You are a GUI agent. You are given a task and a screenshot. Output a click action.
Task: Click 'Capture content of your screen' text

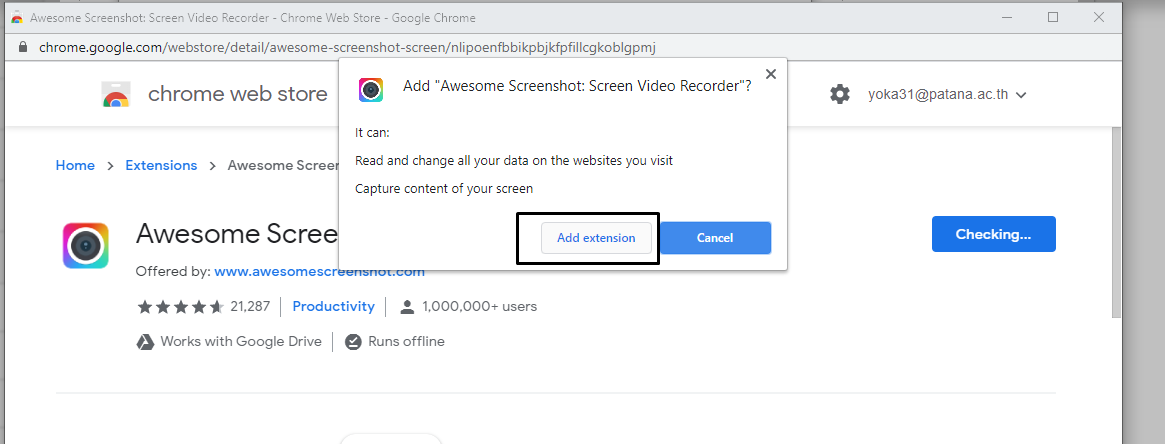point(444,189)
